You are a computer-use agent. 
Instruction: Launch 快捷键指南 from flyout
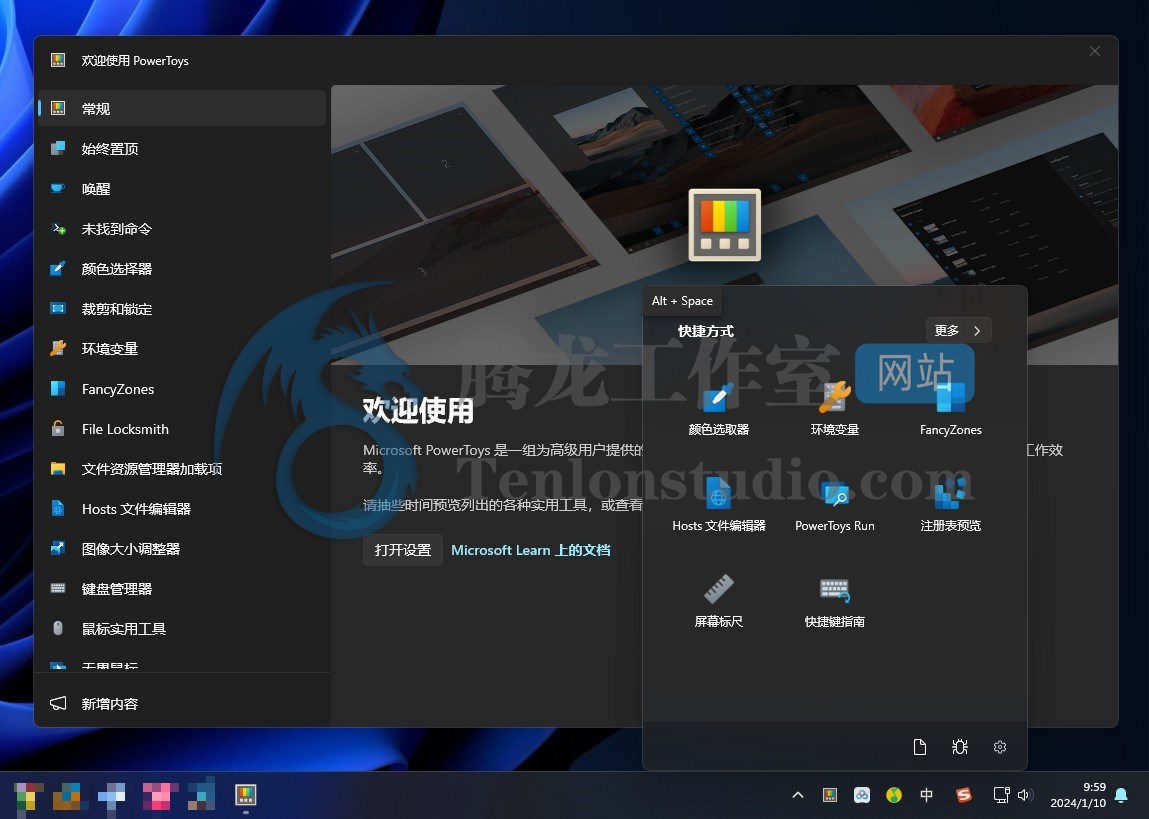[835, 601]
